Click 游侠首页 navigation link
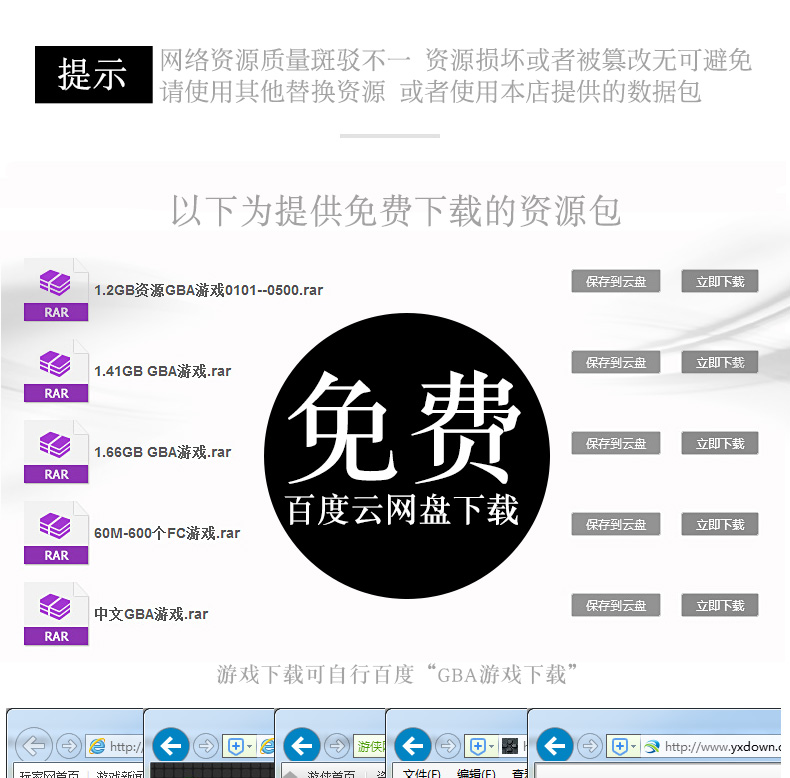 coord(331,774)
